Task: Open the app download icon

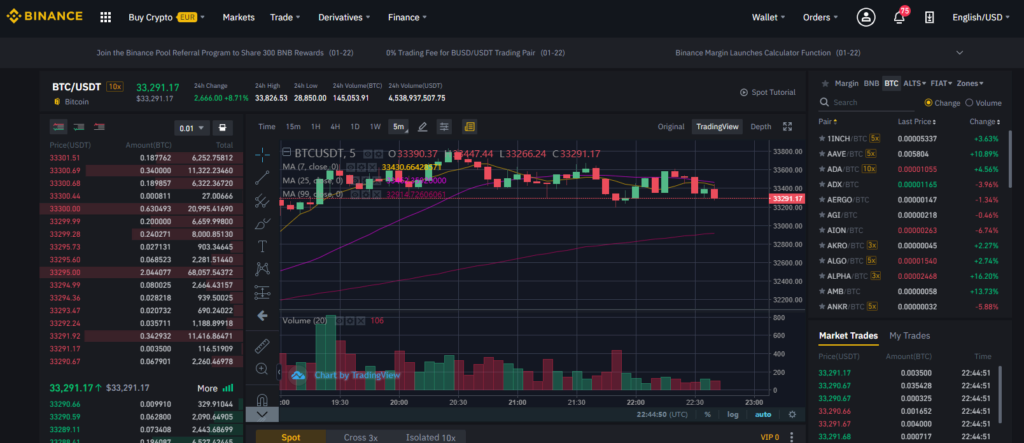Action: (x=929, y=17)
